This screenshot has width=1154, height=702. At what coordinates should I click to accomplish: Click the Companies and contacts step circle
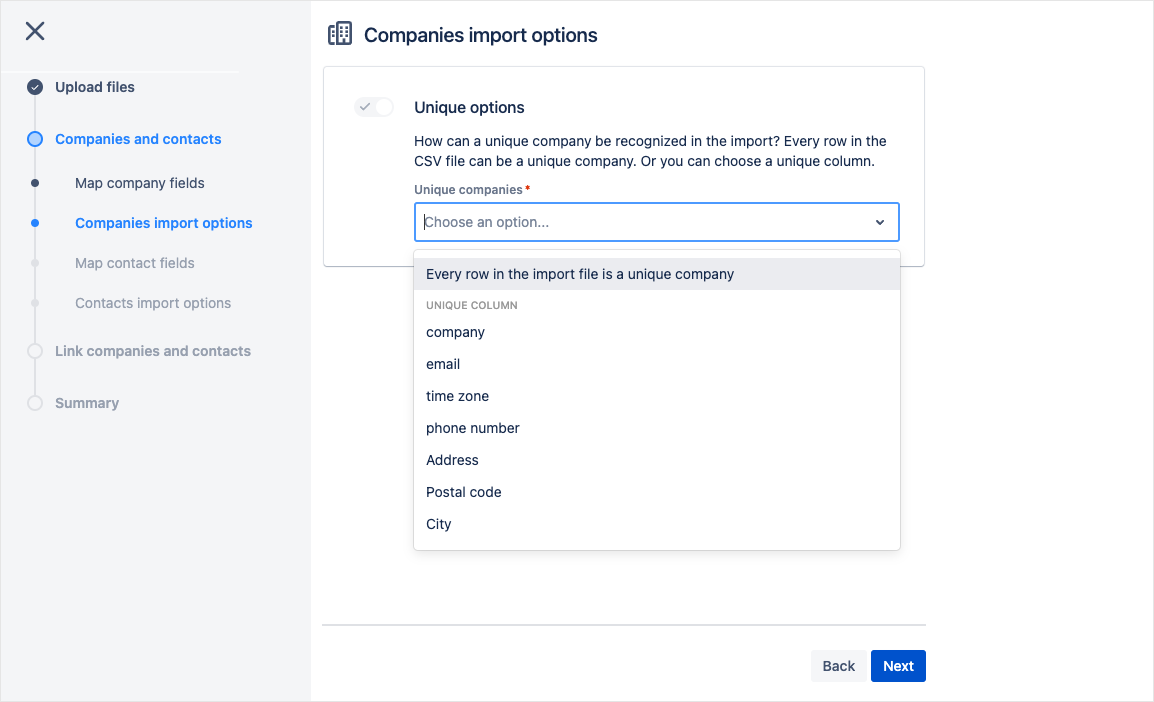35,139
